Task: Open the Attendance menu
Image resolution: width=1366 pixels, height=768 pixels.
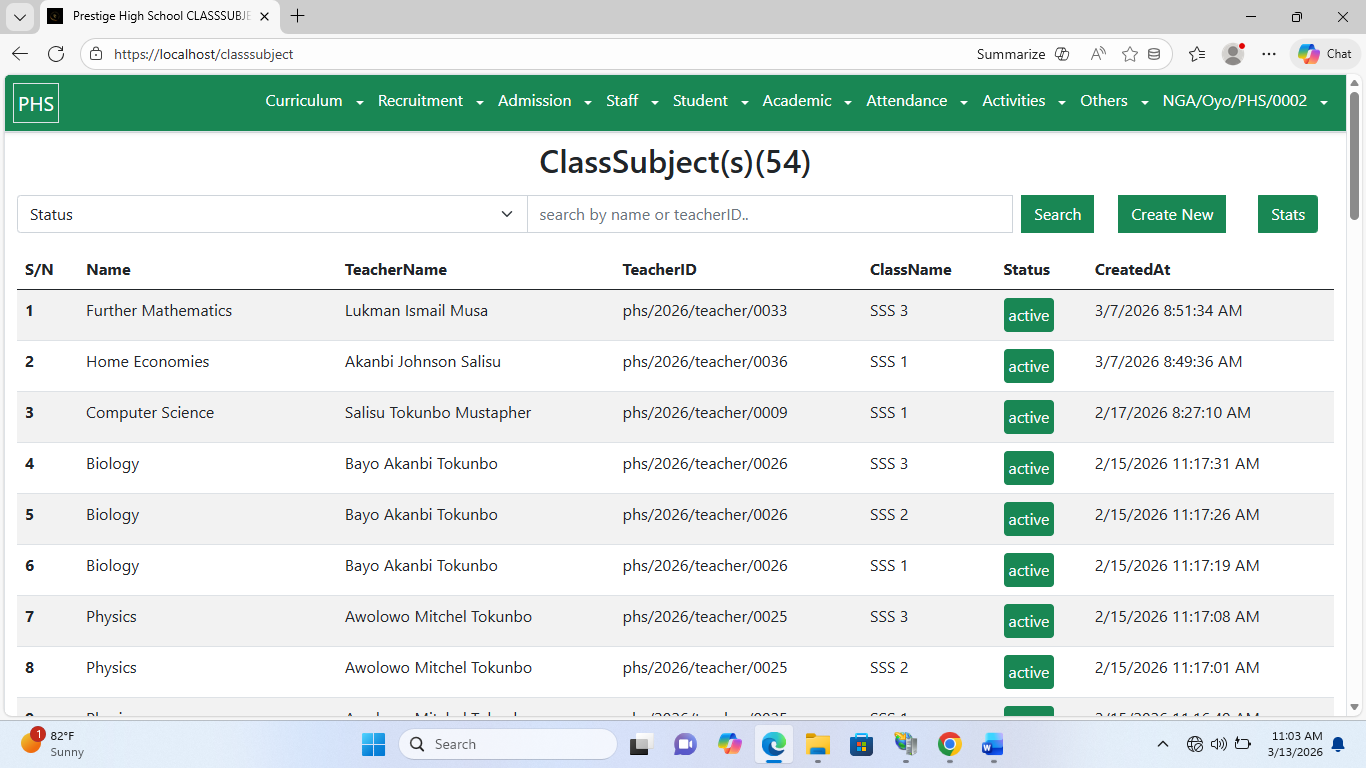Action: [916, 101]
